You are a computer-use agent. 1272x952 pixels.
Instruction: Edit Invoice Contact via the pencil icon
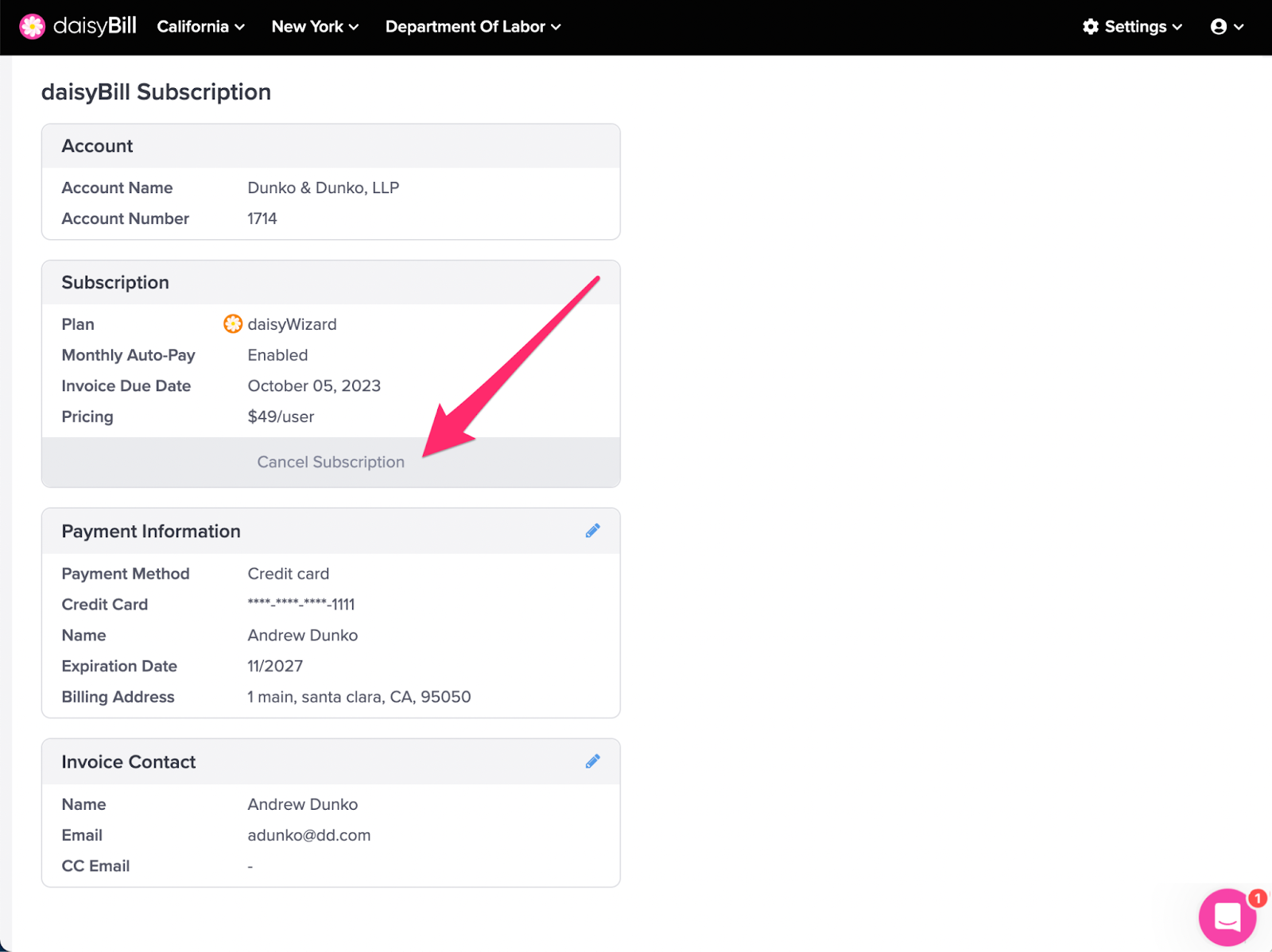click(x=592, y=760)
